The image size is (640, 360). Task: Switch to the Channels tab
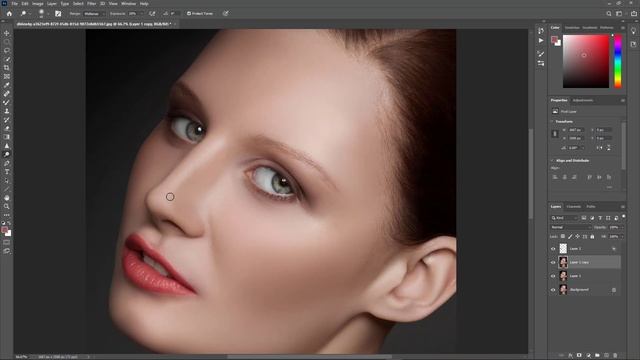573,207
